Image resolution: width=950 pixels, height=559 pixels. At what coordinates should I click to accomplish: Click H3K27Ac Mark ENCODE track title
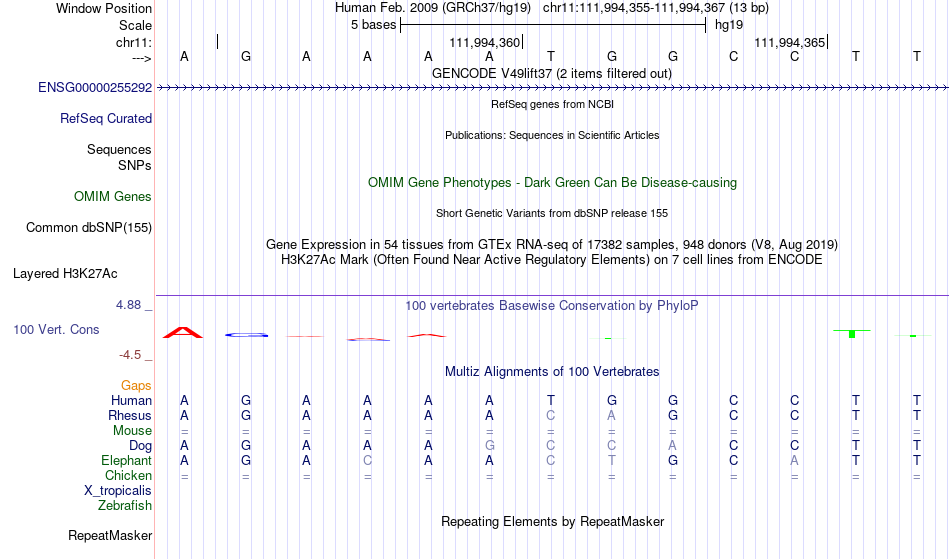(552, 260)
